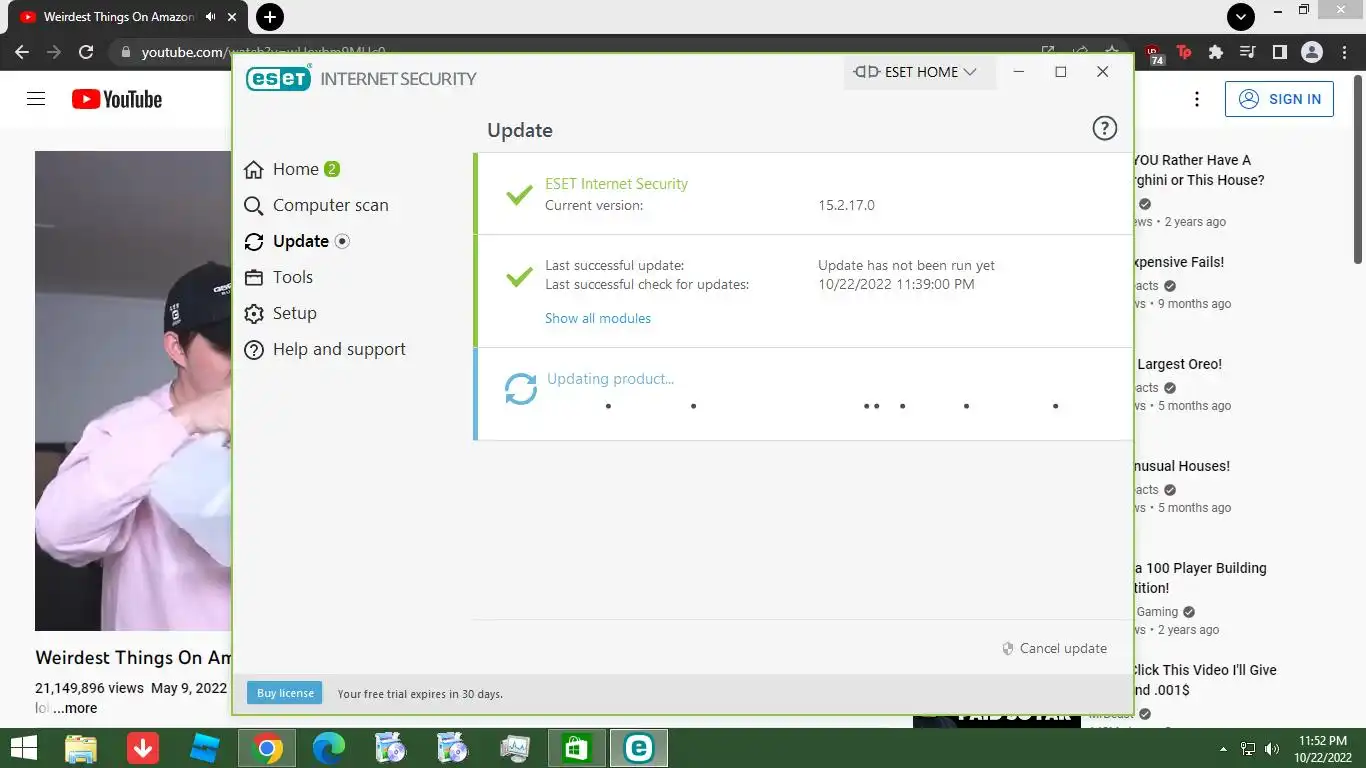Click the last check time 10/22/2022 11:39:00 PM

(896, 284)
